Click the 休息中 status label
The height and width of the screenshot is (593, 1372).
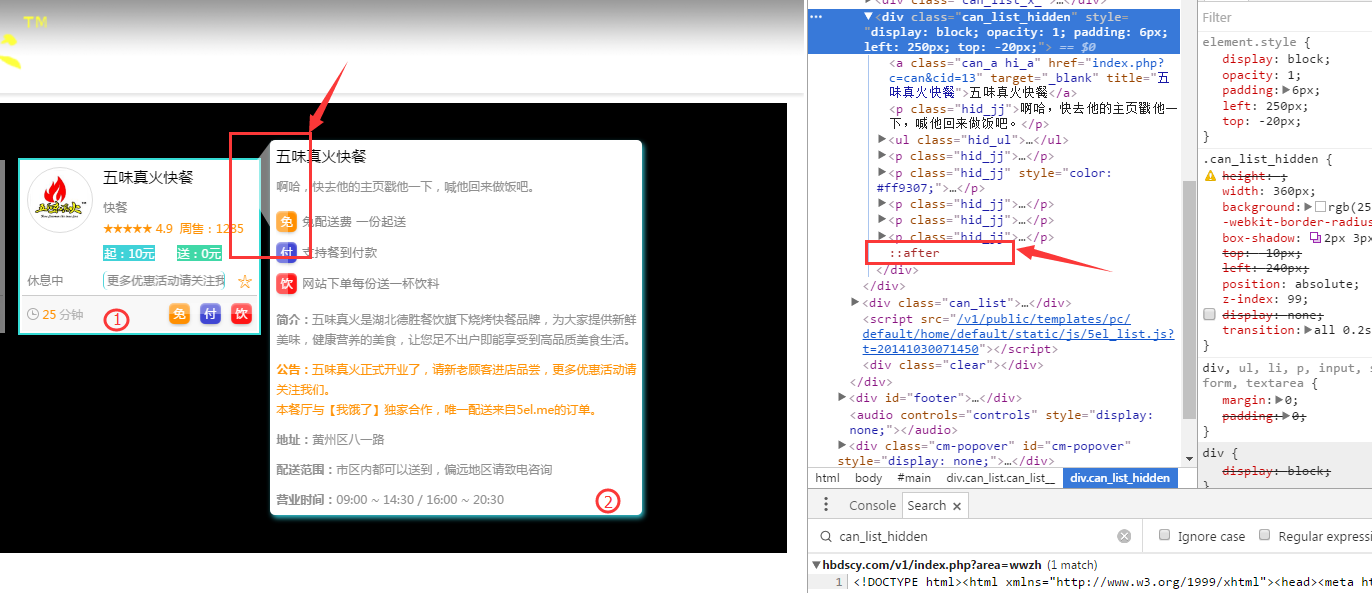coord(45,281)
